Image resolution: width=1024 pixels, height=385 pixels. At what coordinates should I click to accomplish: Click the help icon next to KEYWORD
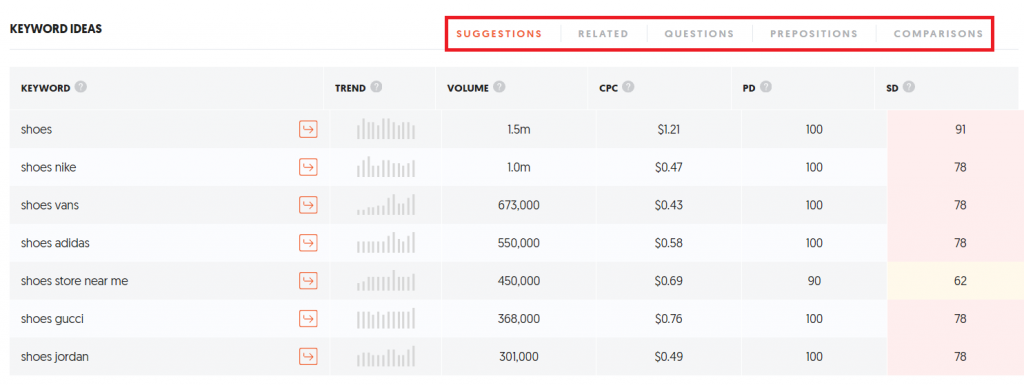coord(81,87)
